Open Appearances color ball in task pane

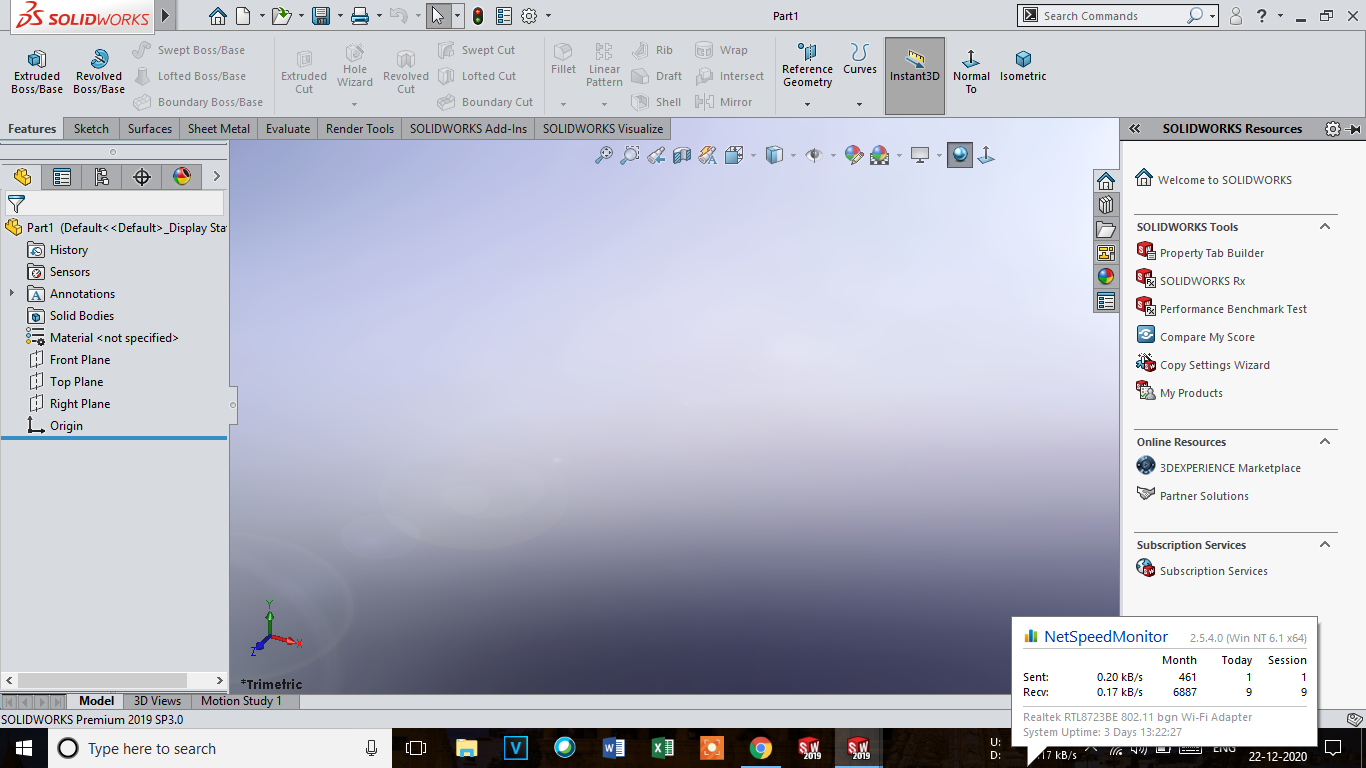click(x=1105, y=277)
